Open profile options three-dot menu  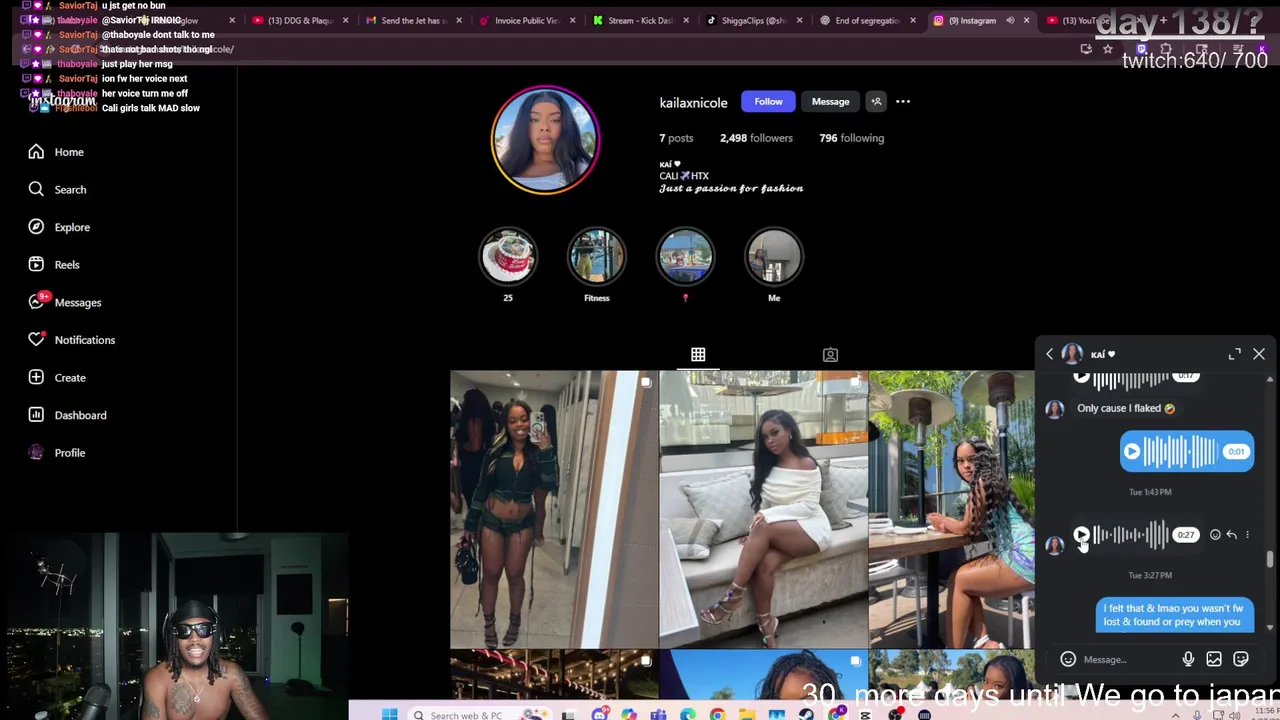pos(903,101)
